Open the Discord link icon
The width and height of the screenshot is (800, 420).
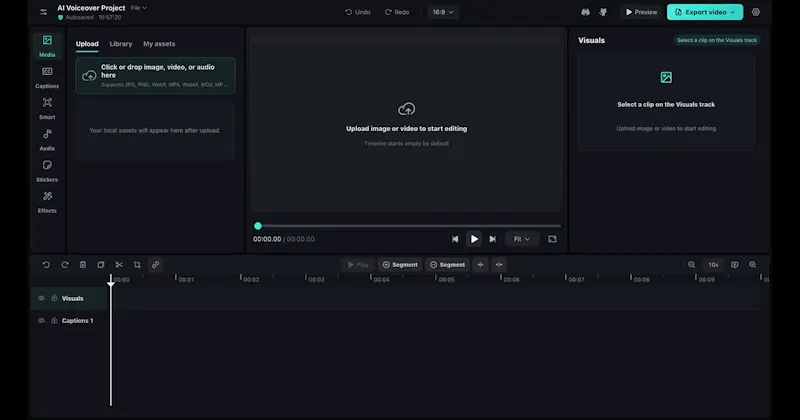[x=585, y=12]
